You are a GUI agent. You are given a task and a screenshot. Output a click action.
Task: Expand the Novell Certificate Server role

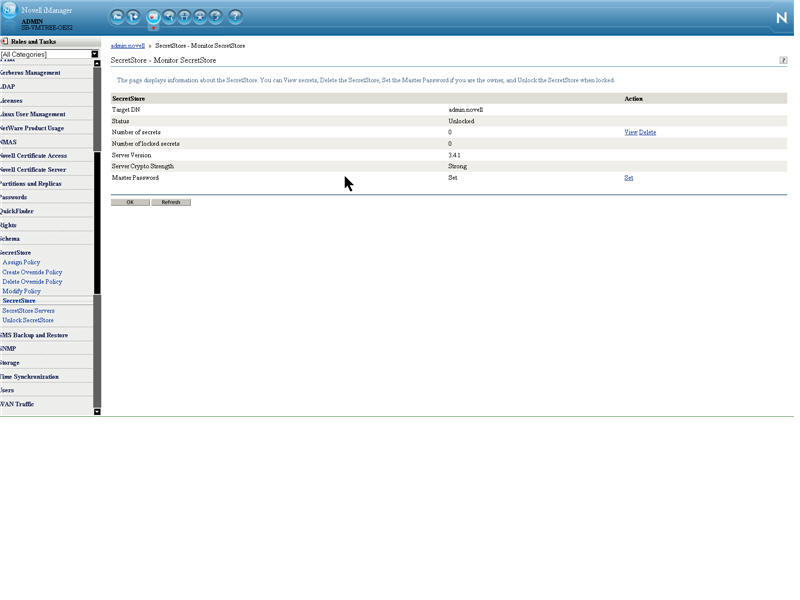pyautogui.click(x=33, y=169)
